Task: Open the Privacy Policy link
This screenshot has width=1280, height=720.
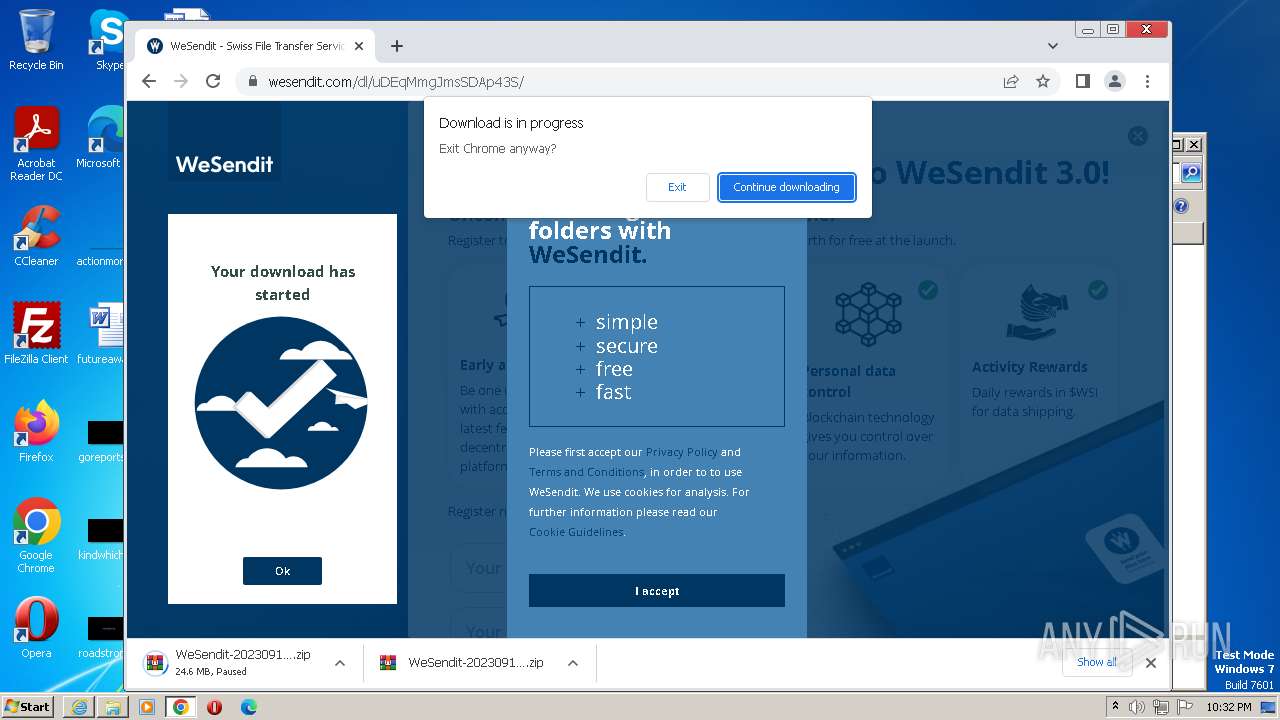Action: tap(681, 452)
